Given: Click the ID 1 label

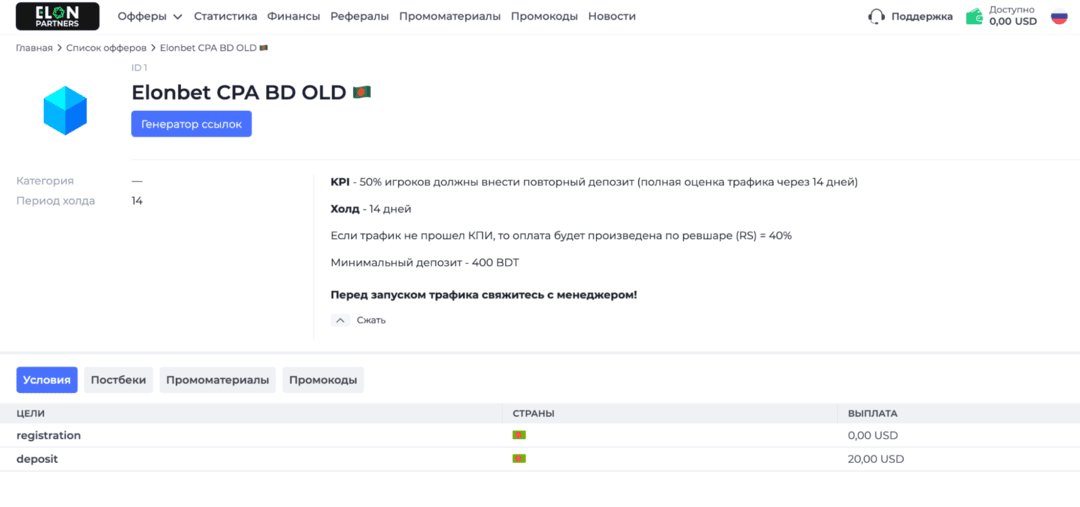Looking at the screenshot, I should click(x=139, y=68).
